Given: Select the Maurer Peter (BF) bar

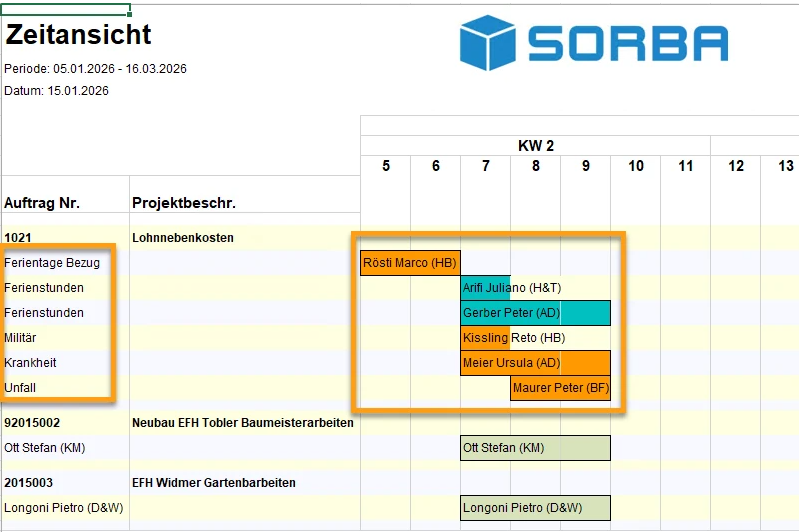Looking at the screenshot, I should [x=560, y=388].
